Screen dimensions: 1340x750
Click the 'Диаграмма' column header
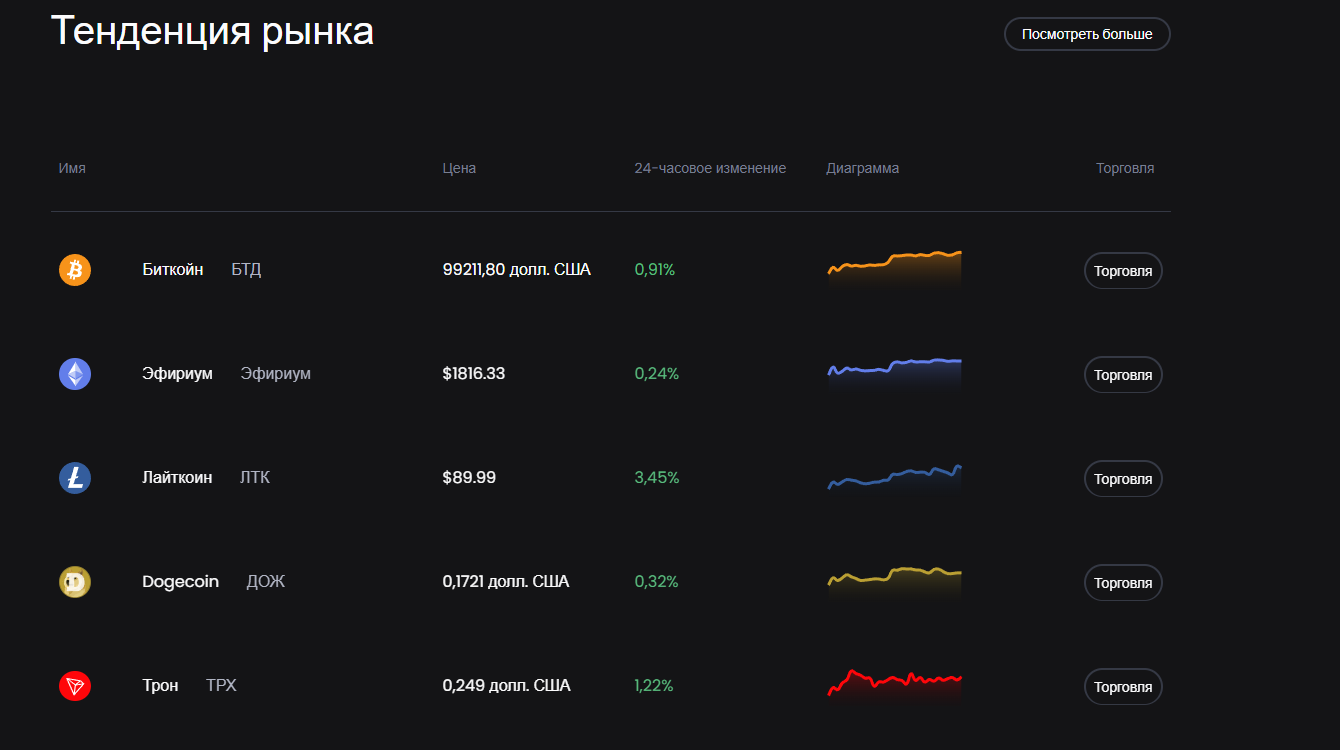[862, 168]
